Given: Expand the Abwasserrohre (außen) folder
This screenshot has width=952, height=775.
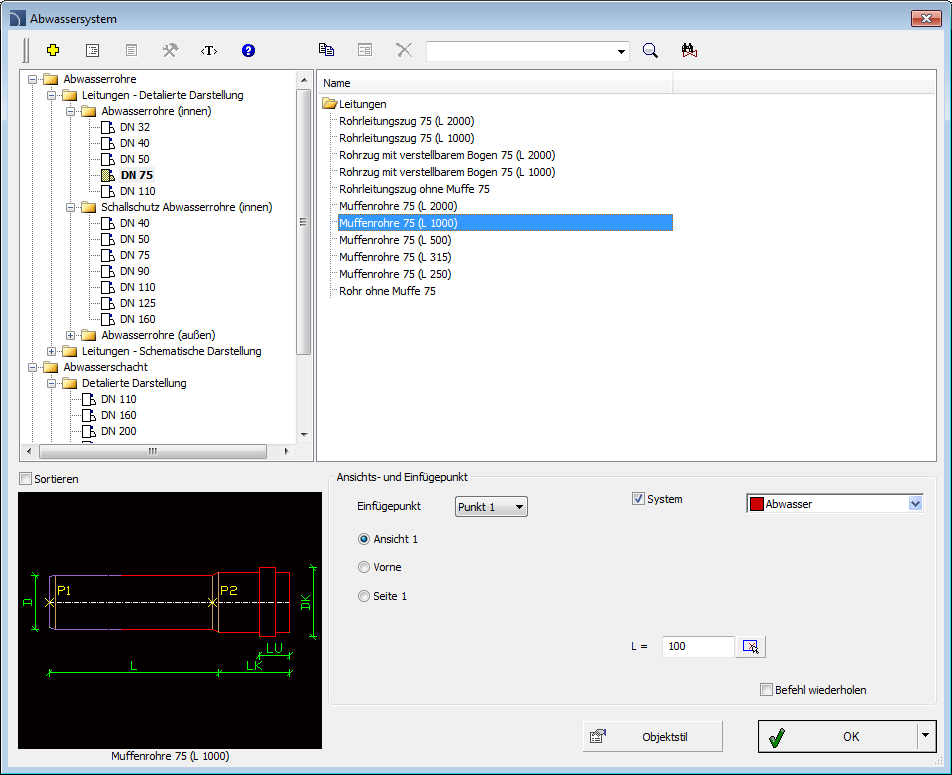Looking at the screenshot, I should (72, 335).
